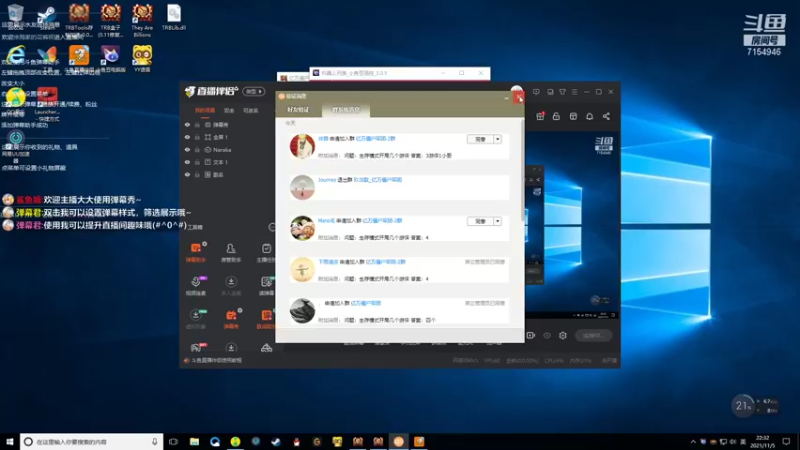The width and height of the screenshot is (800, 450).
Task: Switch to the 竖屏 scene tab
Action: tap(229, 111)
